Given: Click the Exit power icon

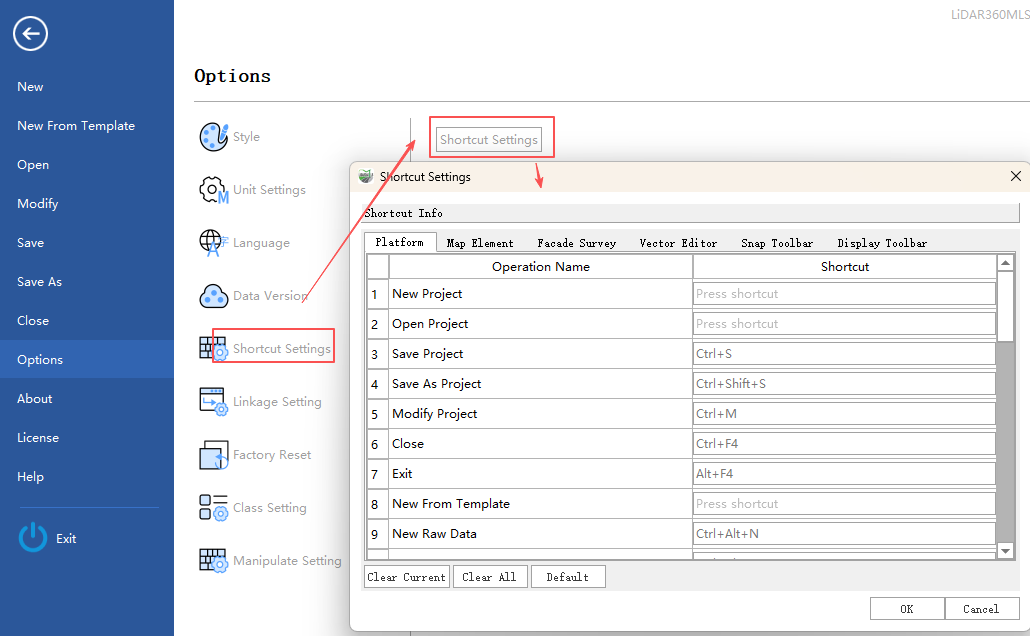Looking at the screenshot, I should pos(33,538).
